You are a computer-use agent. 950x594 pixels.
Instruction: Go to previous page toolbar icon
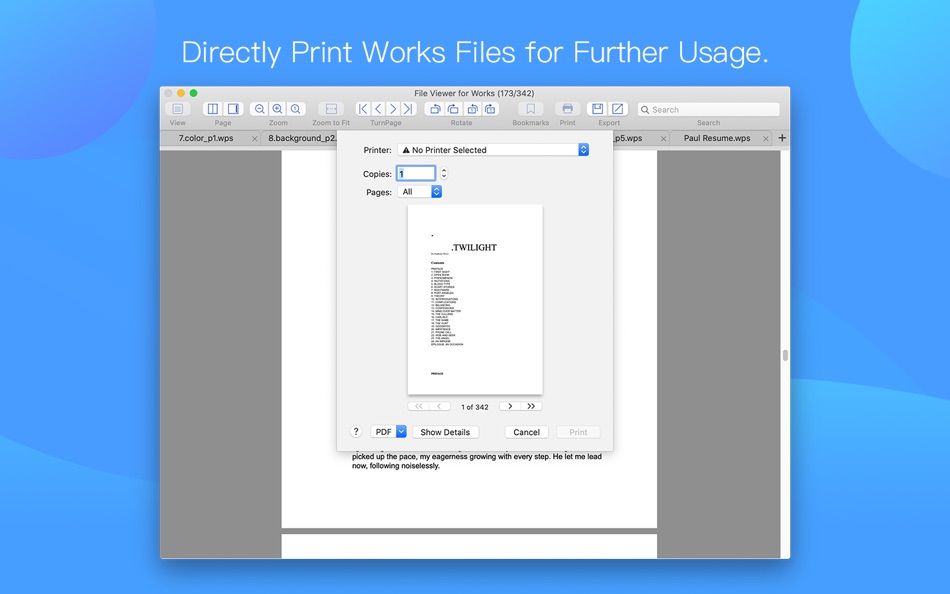pyautogui.click(x=378, y=109)
